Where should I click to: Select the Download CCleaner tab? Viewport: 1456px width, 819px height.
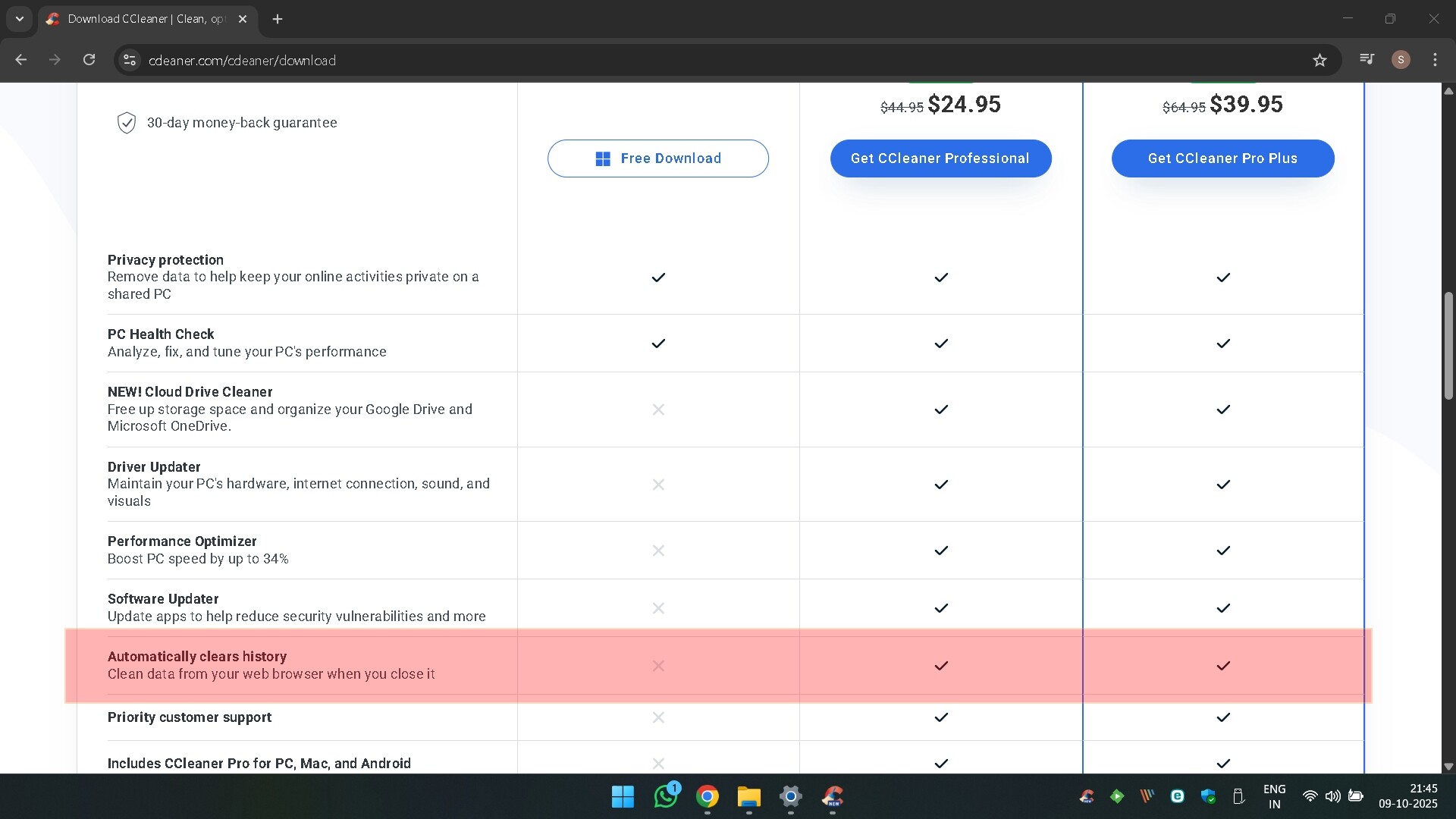(x=144, y=19)
